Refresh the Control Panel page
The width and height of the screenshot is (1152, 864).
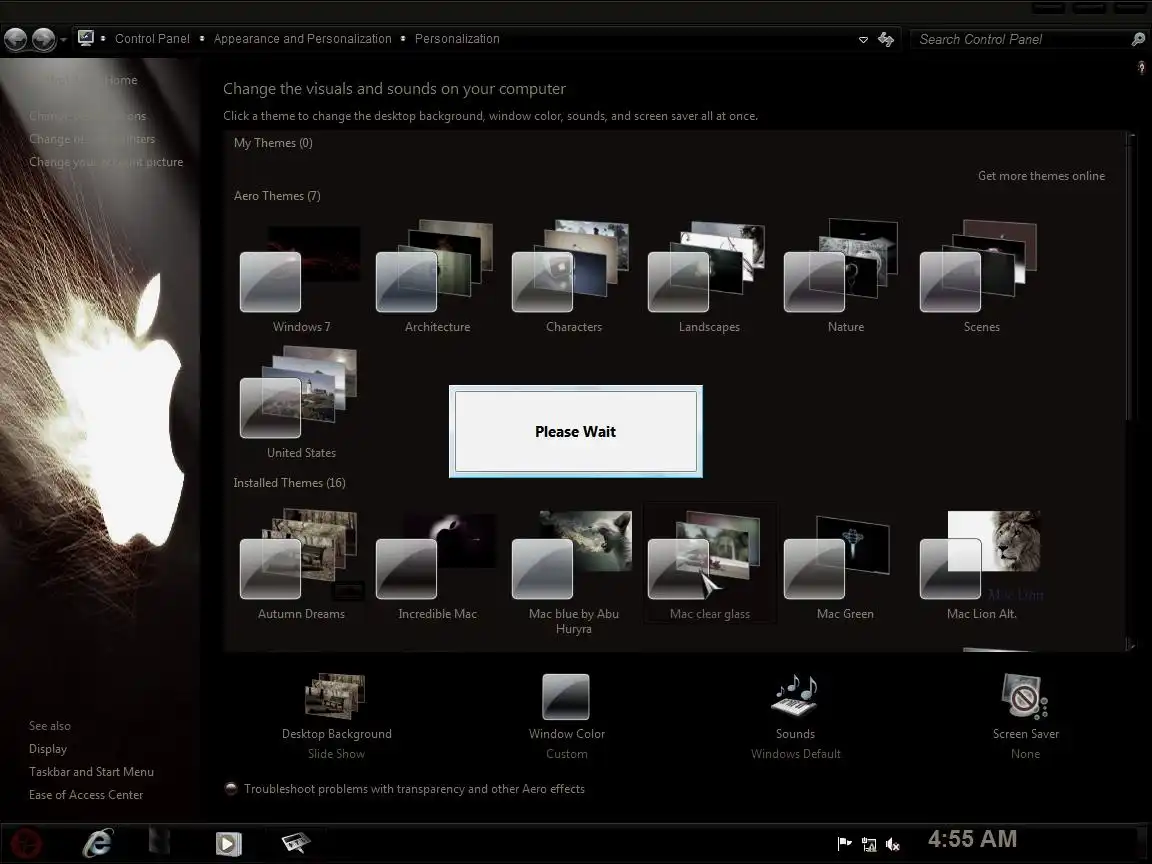point(886,39)
